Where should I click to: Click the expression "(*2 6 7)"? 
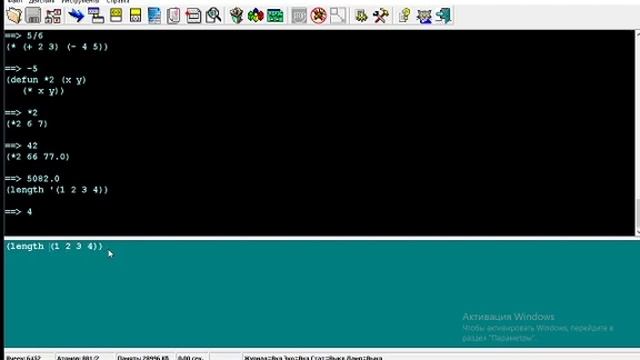click(x=27, y=124)
